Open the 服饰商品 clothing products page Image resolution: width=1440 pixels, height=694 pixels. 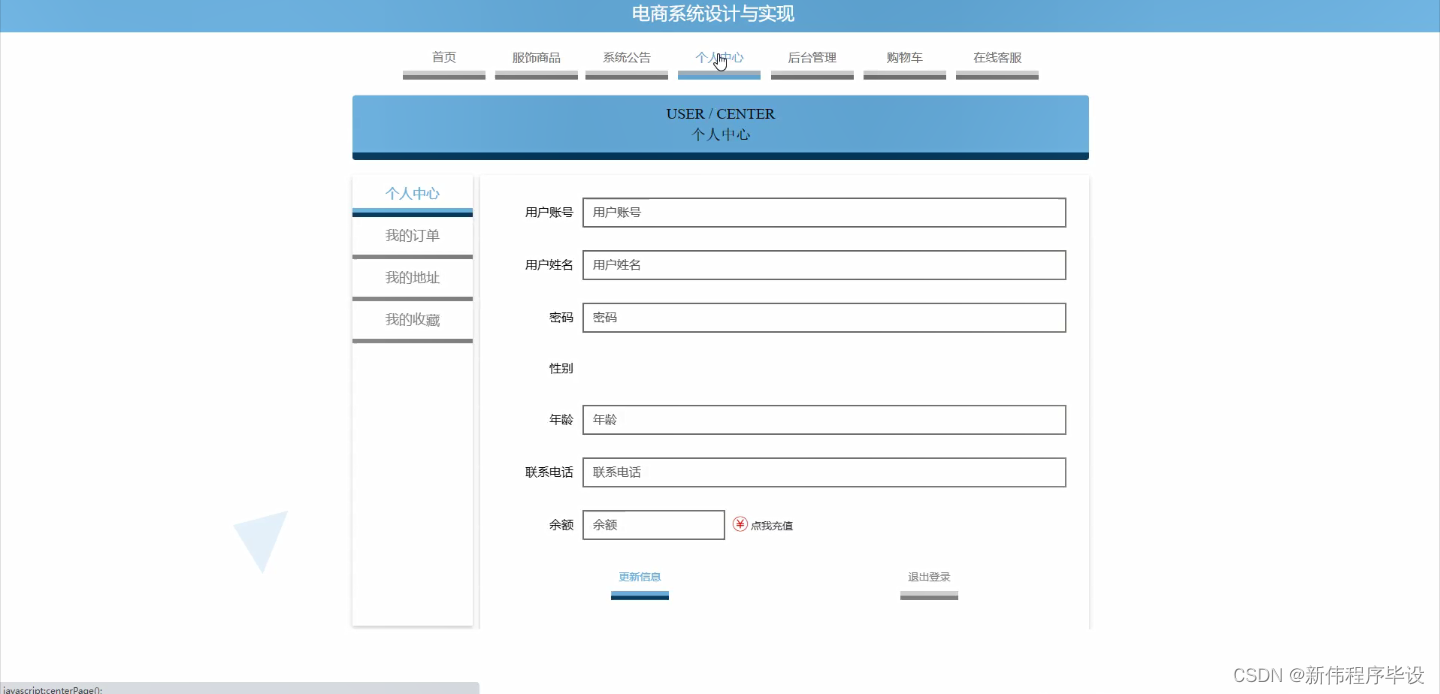point(536,57)
